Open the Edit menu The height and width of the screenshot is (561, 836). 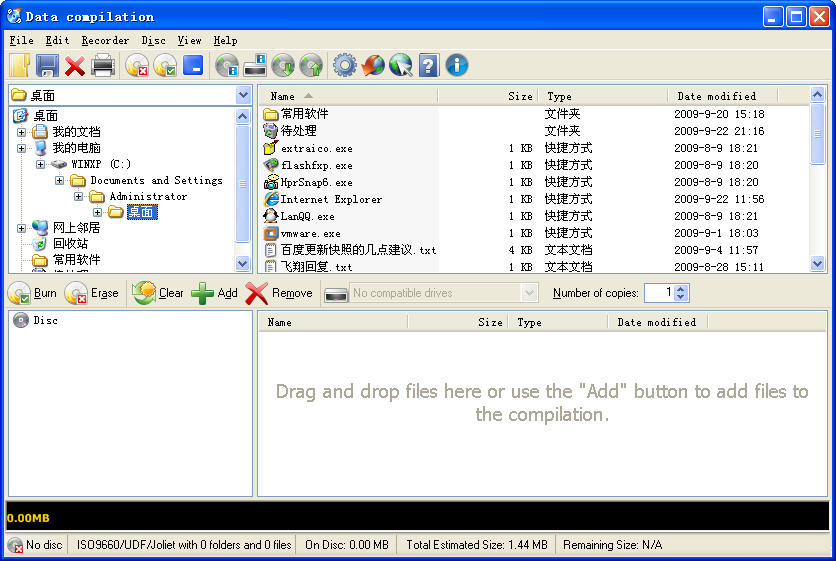click(x=57, y=41)
